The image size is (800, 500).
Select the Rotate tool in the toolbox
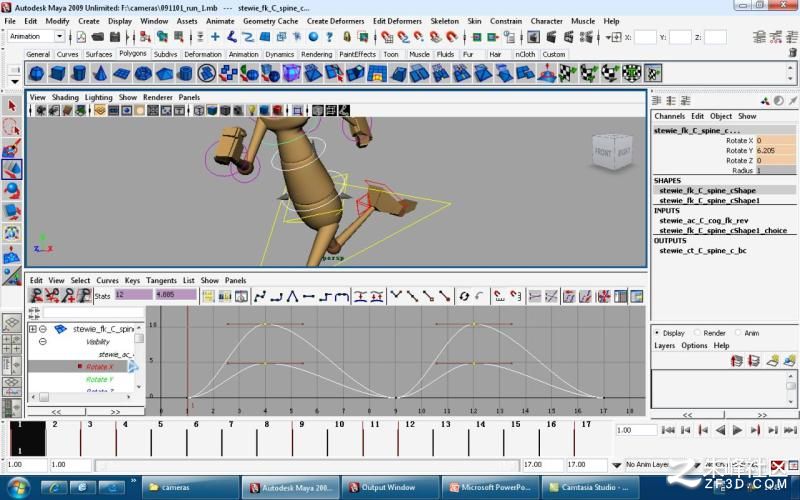tap(12, 190)
